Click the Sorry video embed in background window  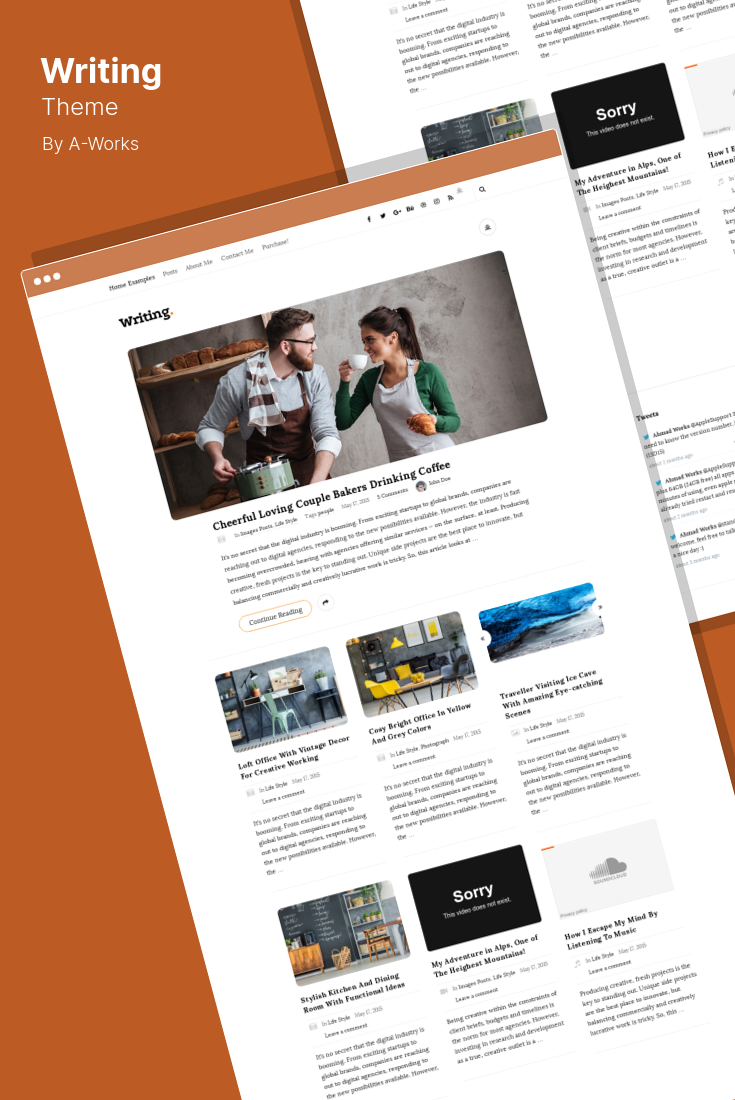618,116
